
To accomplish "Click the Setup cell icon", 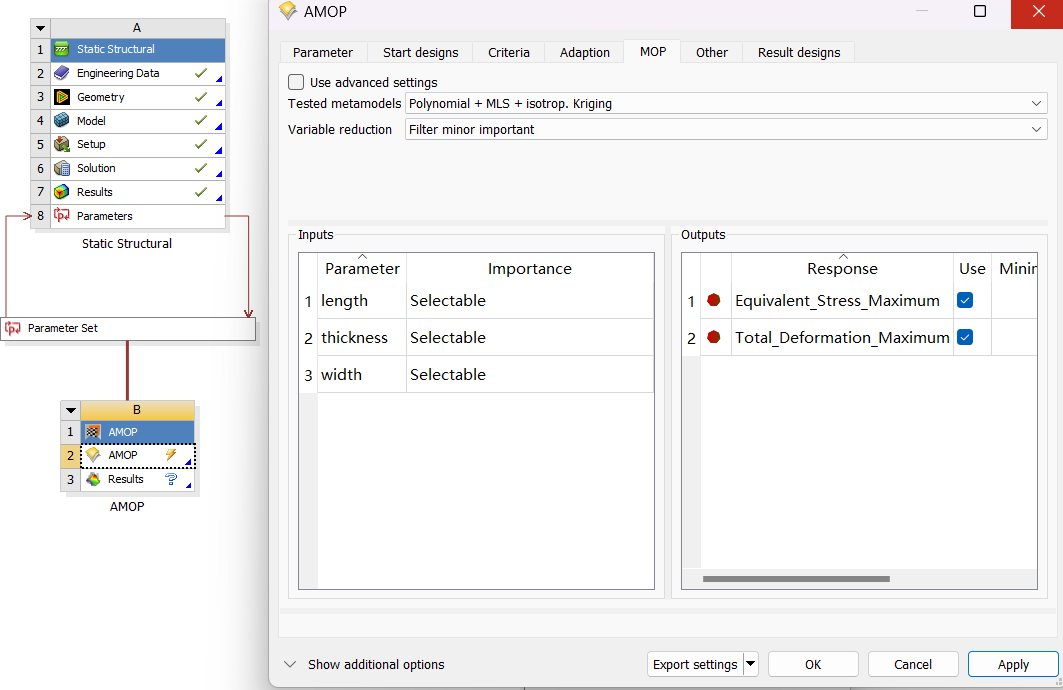I will click(62, 144).
